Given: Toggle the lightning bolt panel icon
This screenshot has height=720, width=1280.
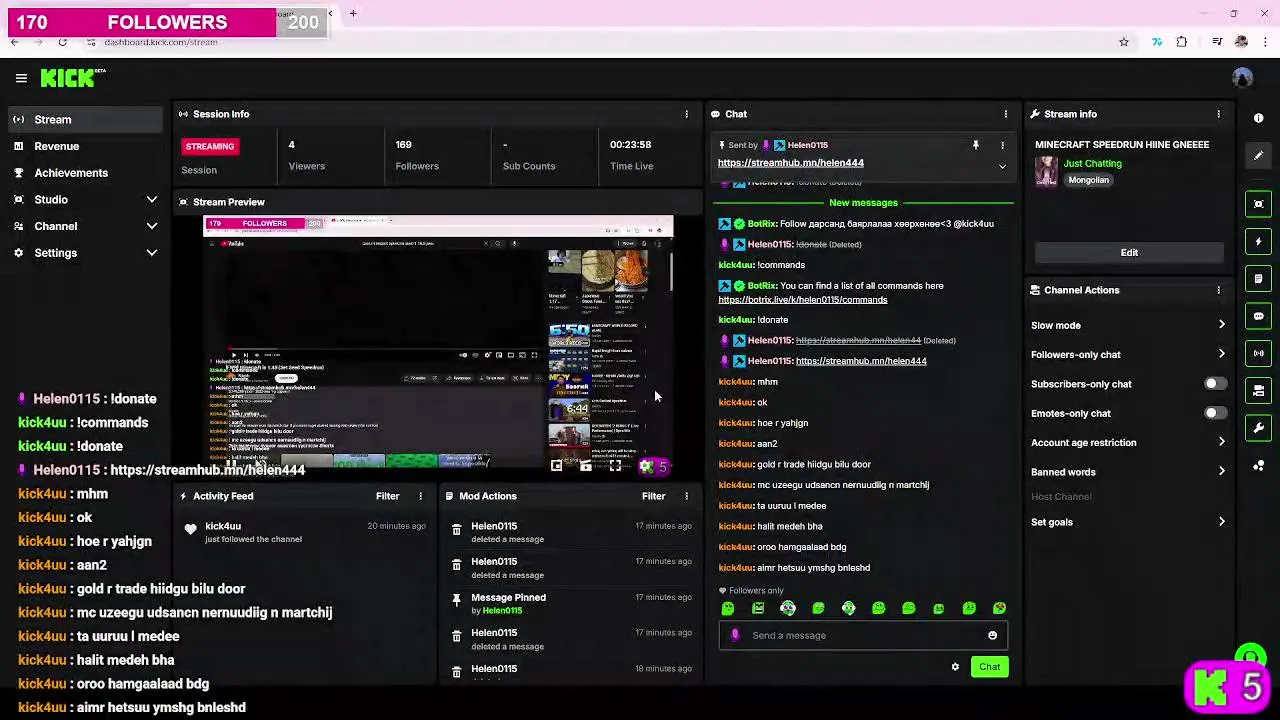Looking at the screenshot, I should pos(1259,241).
